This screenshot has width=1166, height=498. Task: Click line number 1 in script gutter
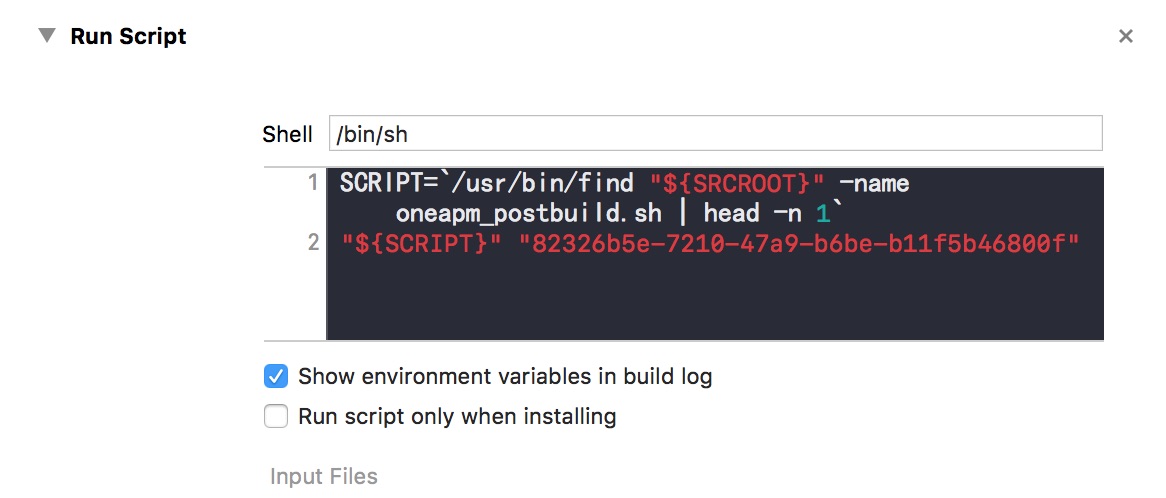pyautogui.click(x=313, y=182)
